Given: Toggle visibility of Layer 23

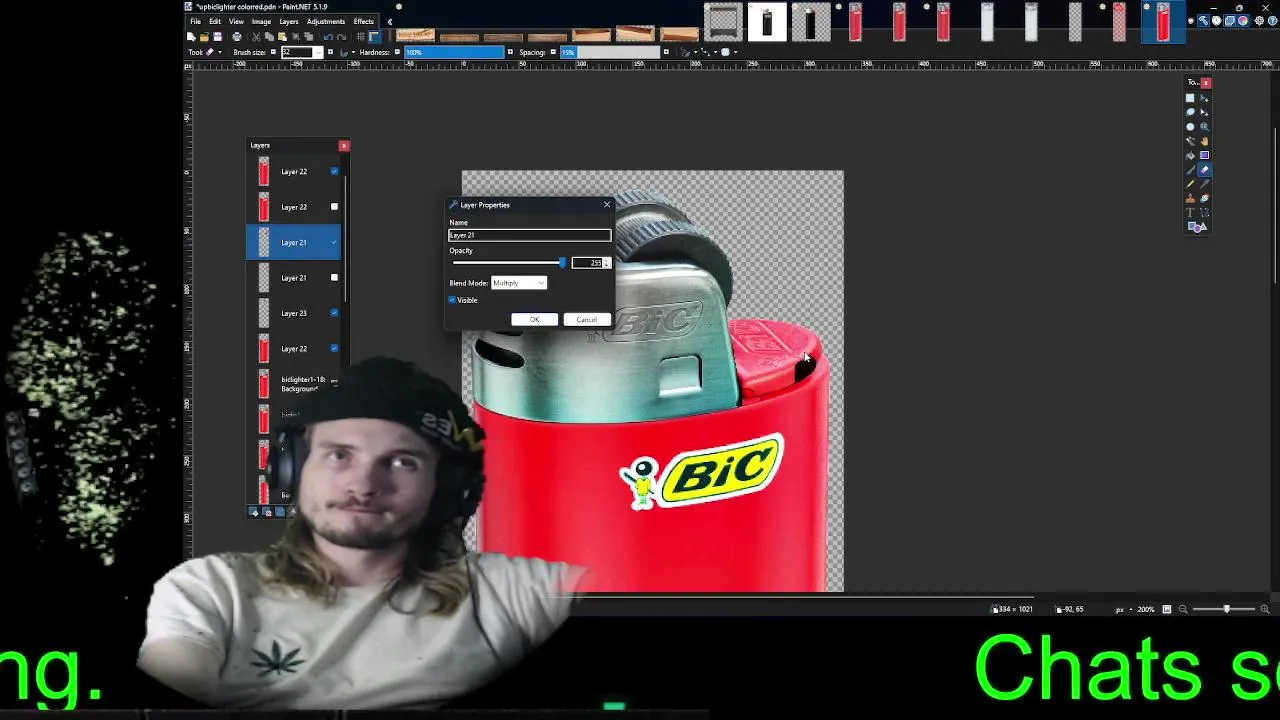Looking at the screenshot, I should [334, 313].
